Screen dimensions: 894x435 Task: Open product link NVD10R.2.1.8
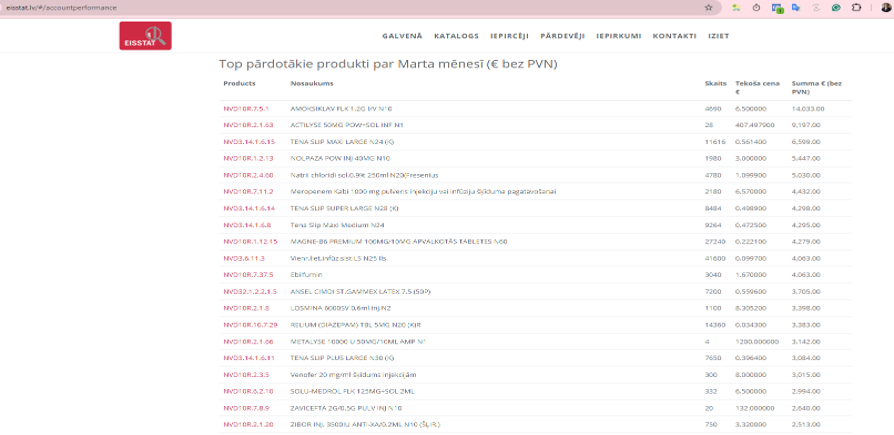coord(246,308)
